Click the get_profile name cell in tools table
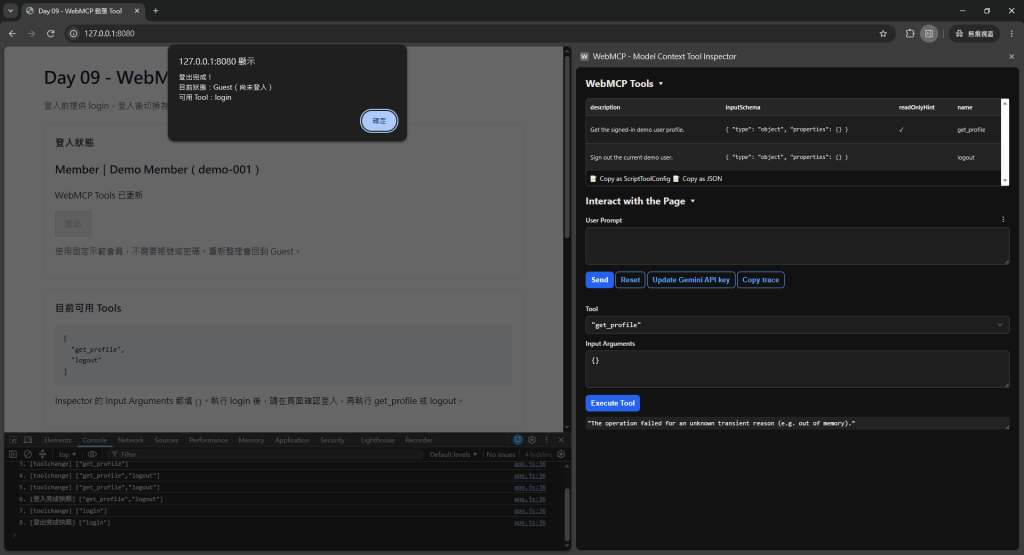 [971, 130]
